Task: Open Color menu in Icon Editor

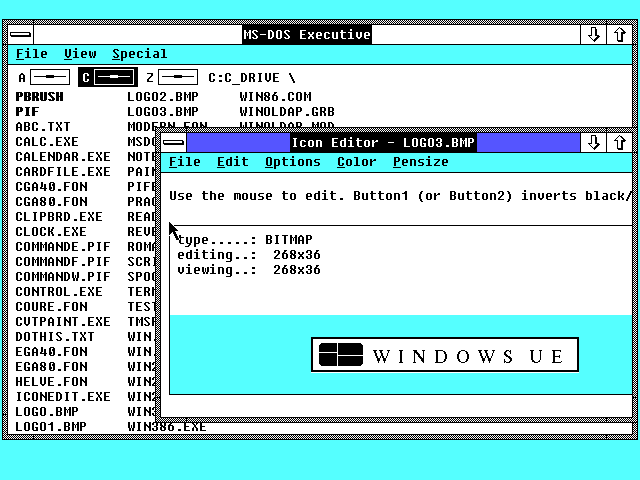Action: tap(356, 162)
